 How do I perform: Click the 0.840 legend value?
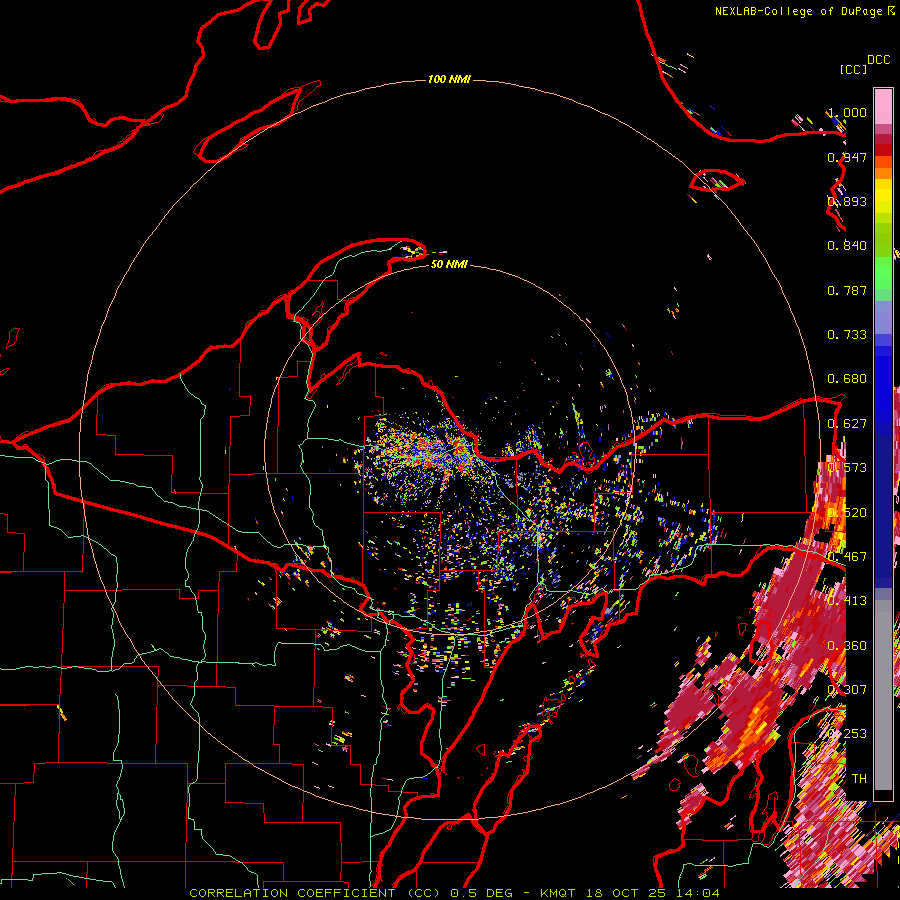847,246
